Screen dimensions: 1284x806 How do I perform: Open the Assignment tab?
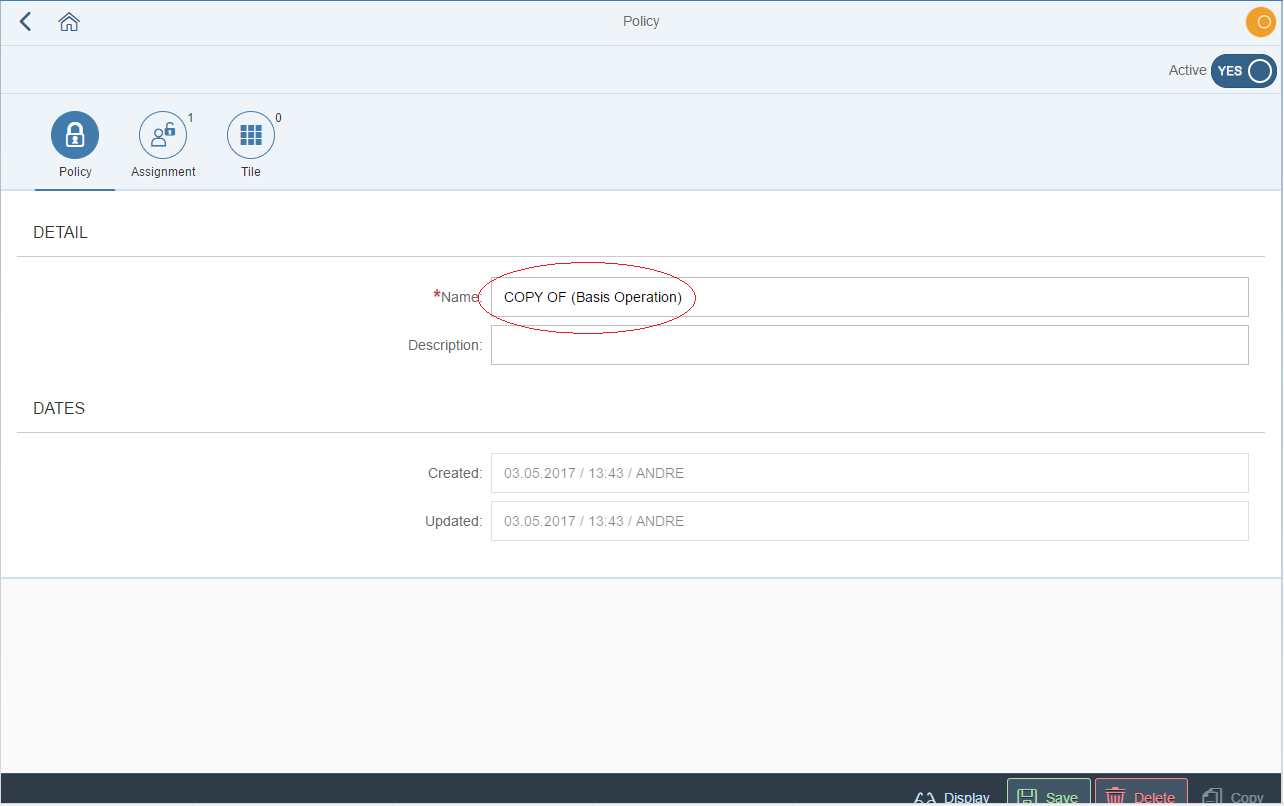coord(163,146)
